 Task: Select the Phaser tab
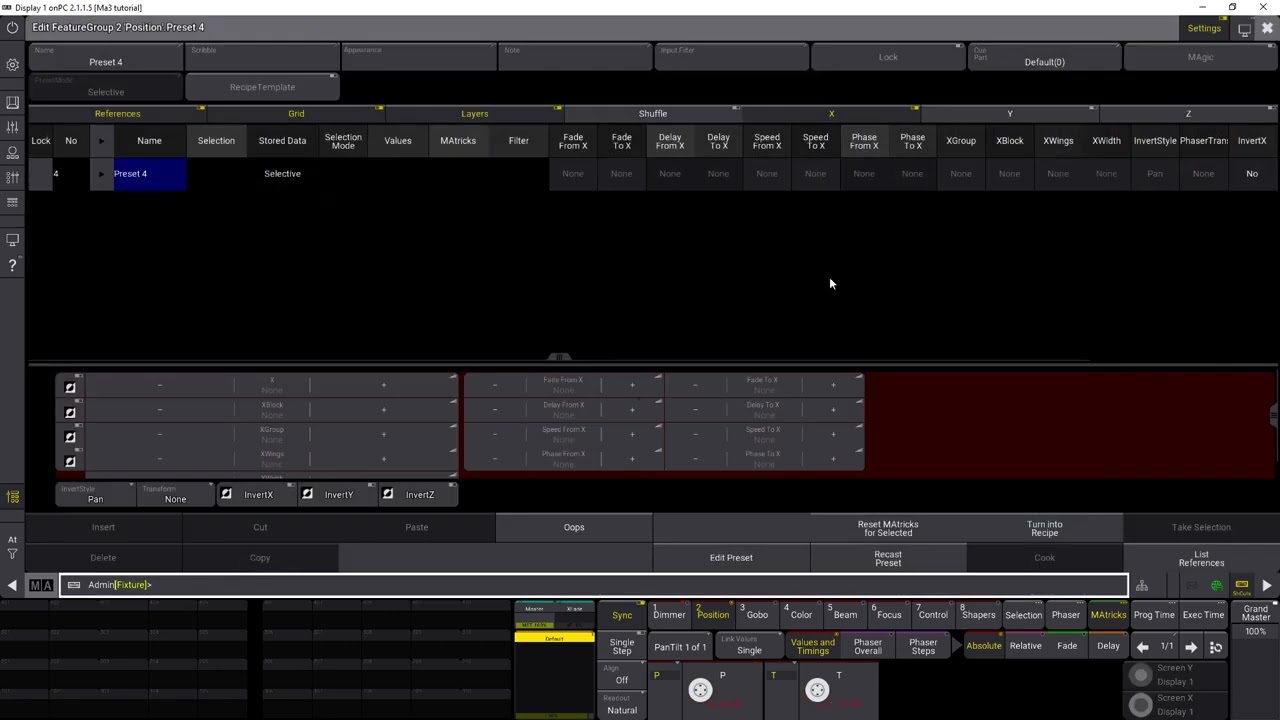pos(1065,615)
